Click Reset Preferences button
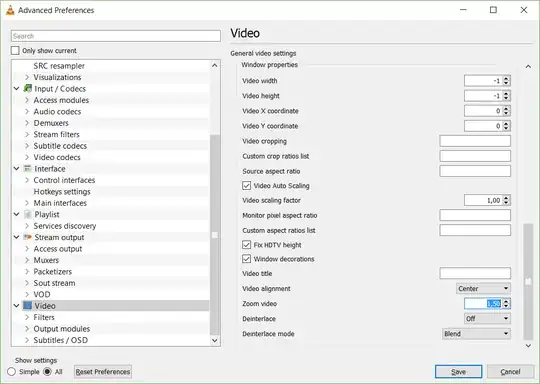Screen dimensions: 540x384 [103, 372]
